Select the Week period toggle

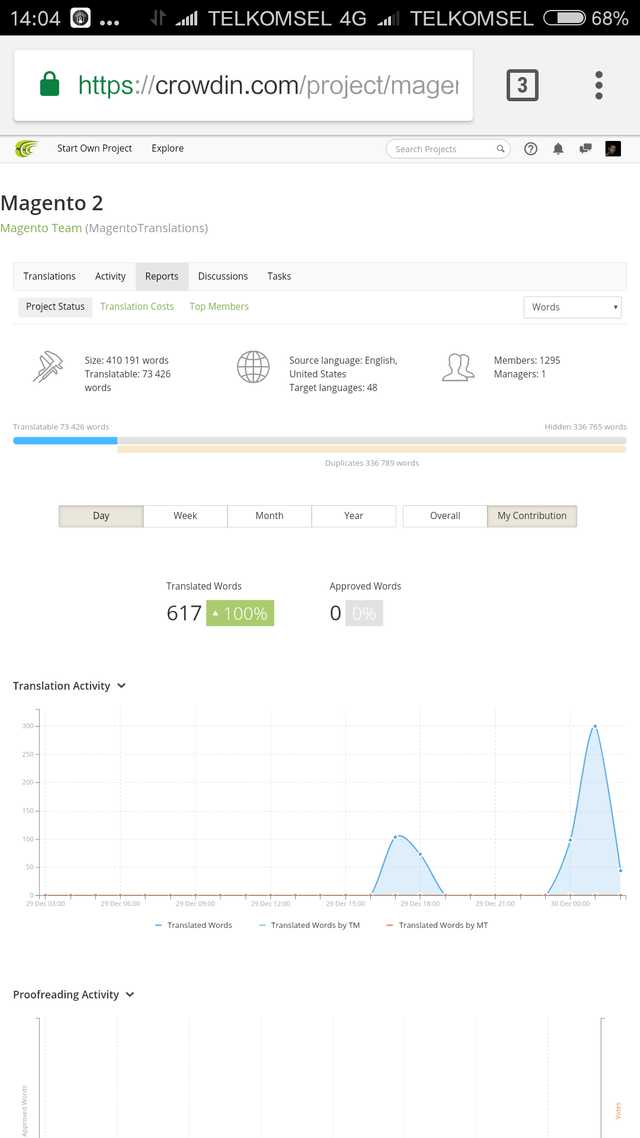click(x=185, y=516)
